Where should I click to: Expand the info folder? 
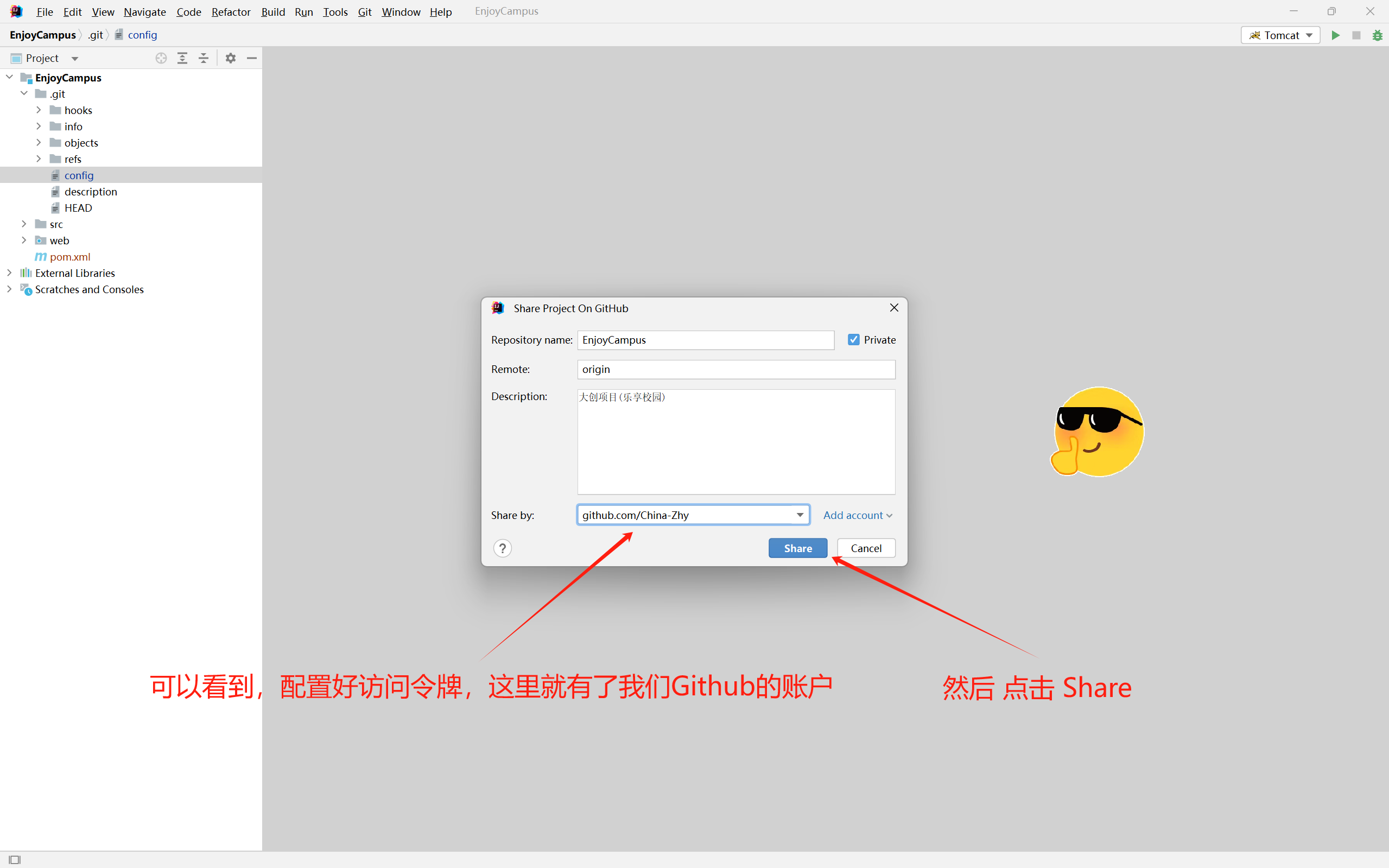click(x=39, y=126)
